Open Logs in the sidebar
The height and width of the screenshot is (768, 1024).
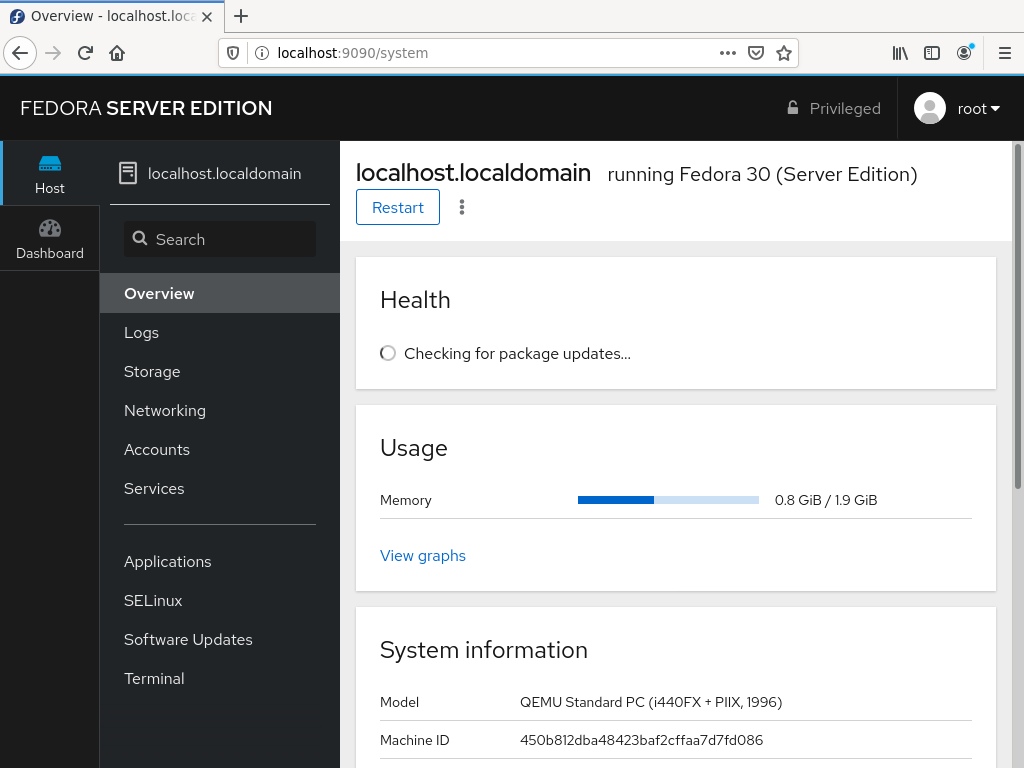(219, 332)
